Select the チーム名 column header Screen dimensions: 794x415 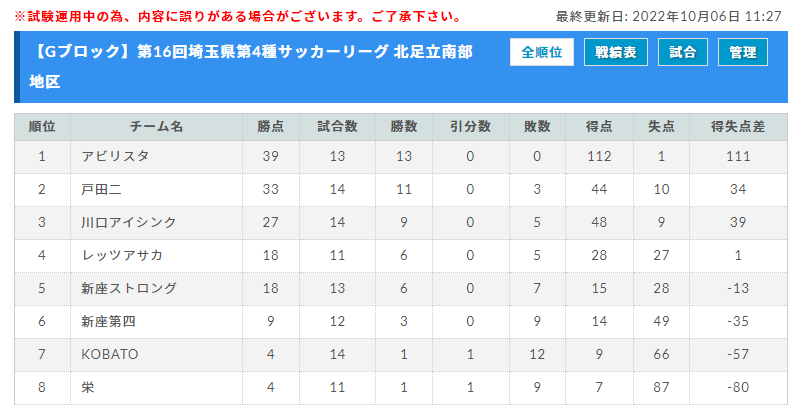coord(156,127)
